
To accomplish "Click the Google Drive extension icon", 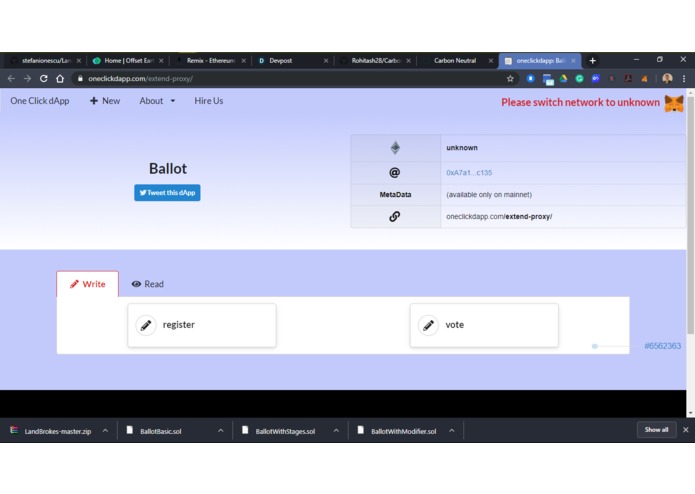I will point(563,78).
